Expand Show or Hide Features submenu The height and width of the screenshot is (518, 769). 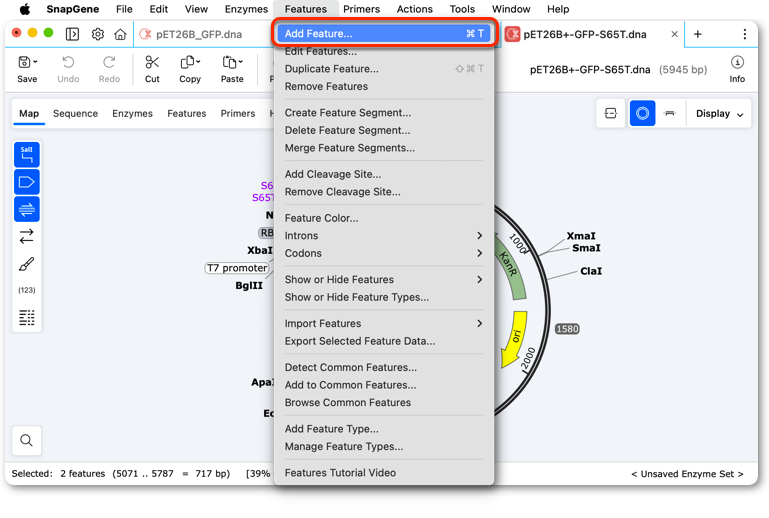(x=479, y=280)
